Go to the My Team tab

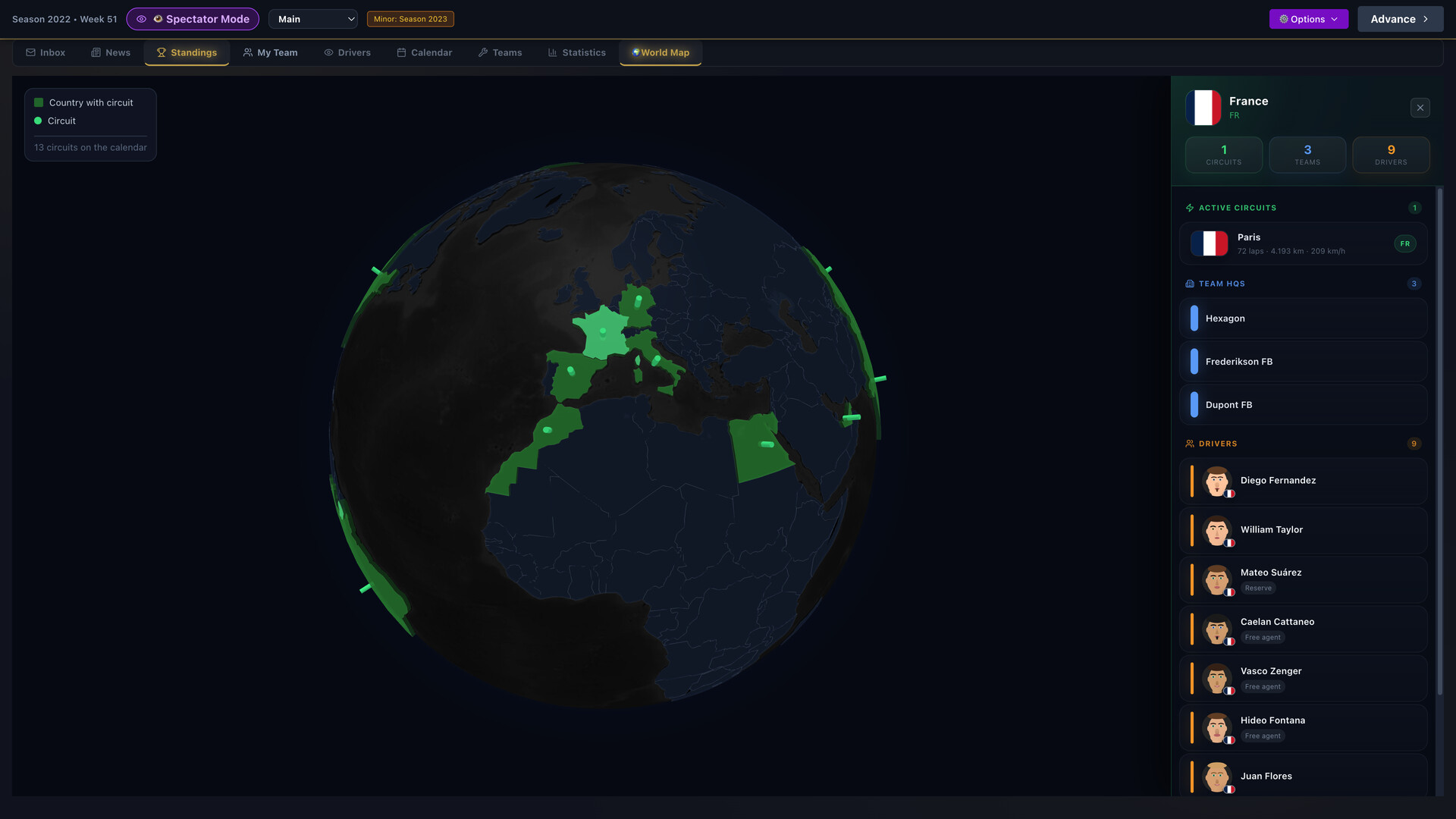point(270,52)
